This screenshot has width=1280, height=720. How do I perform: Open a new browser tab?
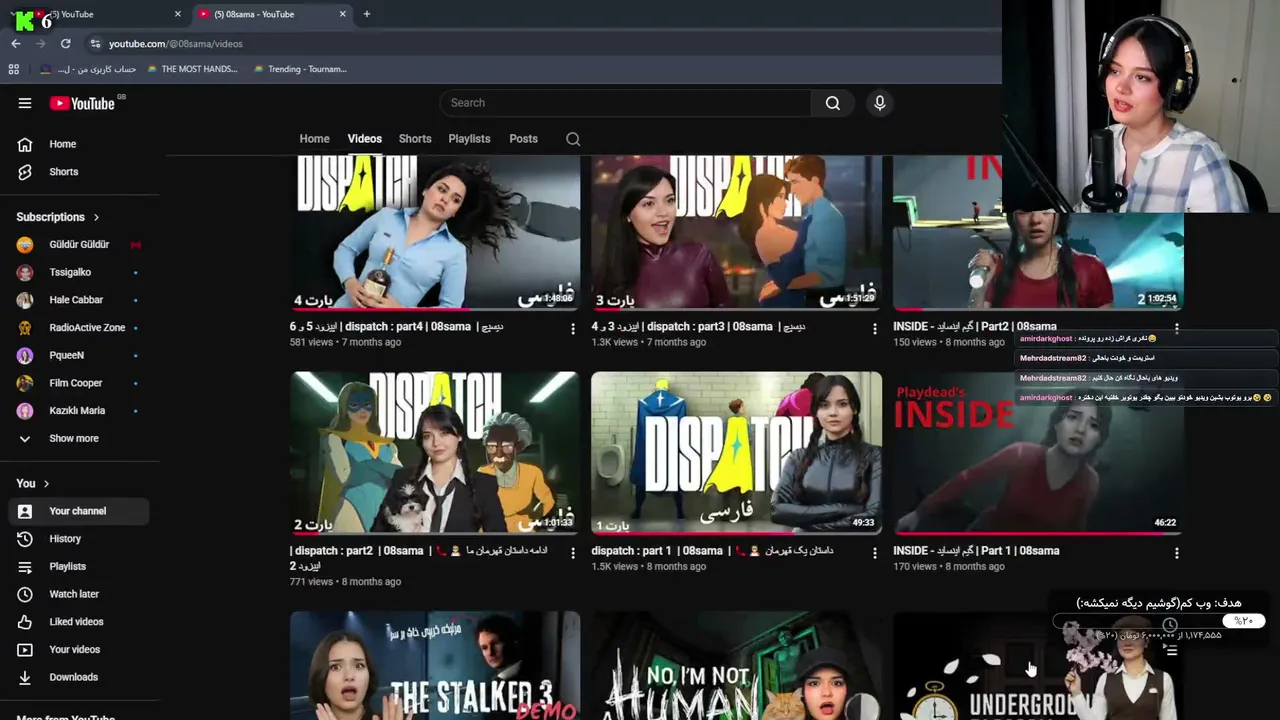367,14
